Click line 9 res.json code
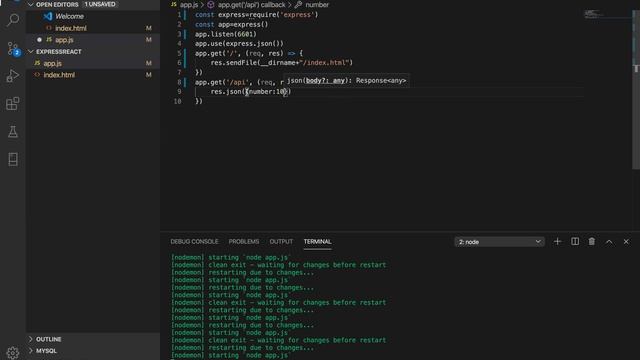Viewport: 640px width, 360px height. pos(251,92)
